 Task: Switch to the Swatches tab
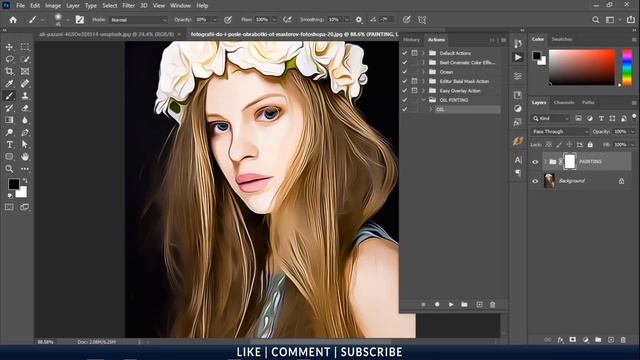[562, 39]
